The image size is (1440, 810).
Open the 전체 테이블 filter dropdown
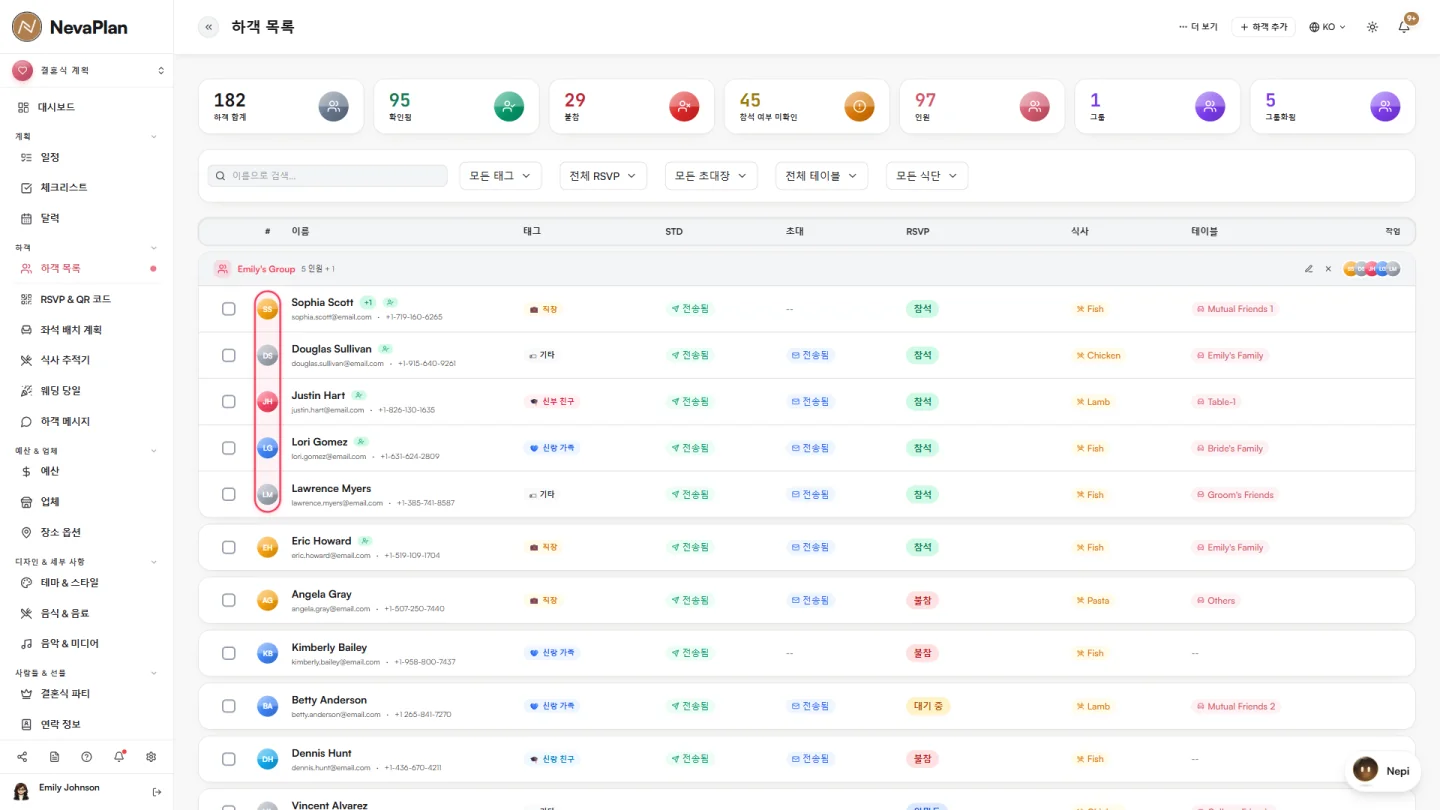pos(822,176)
